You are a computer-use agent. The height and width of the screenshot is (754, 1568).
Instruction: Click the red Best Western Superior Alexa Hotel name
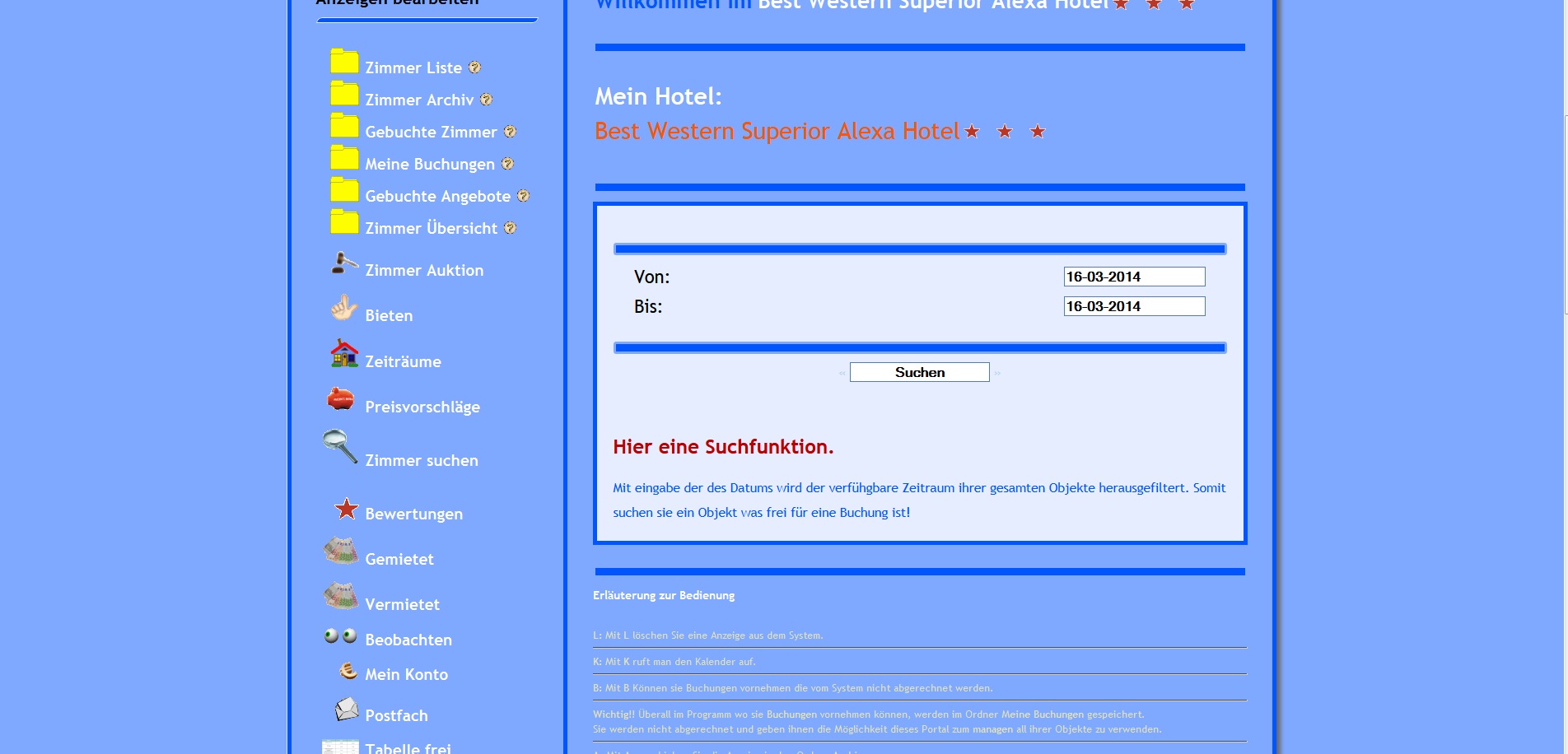click(x=777, y=131)
